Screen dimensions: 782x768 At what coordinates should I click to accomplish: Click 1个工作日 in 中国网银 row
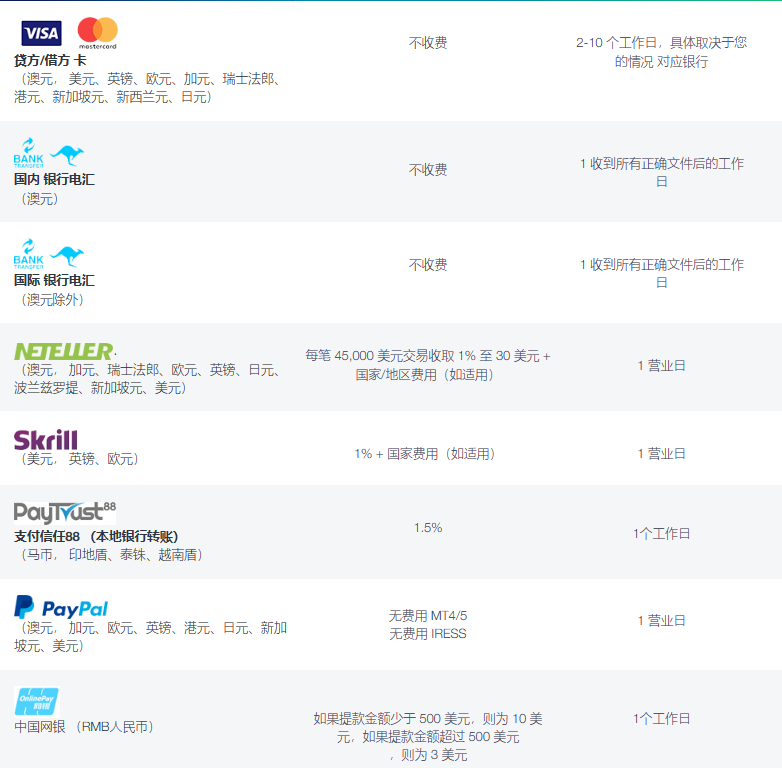[661, 719]
